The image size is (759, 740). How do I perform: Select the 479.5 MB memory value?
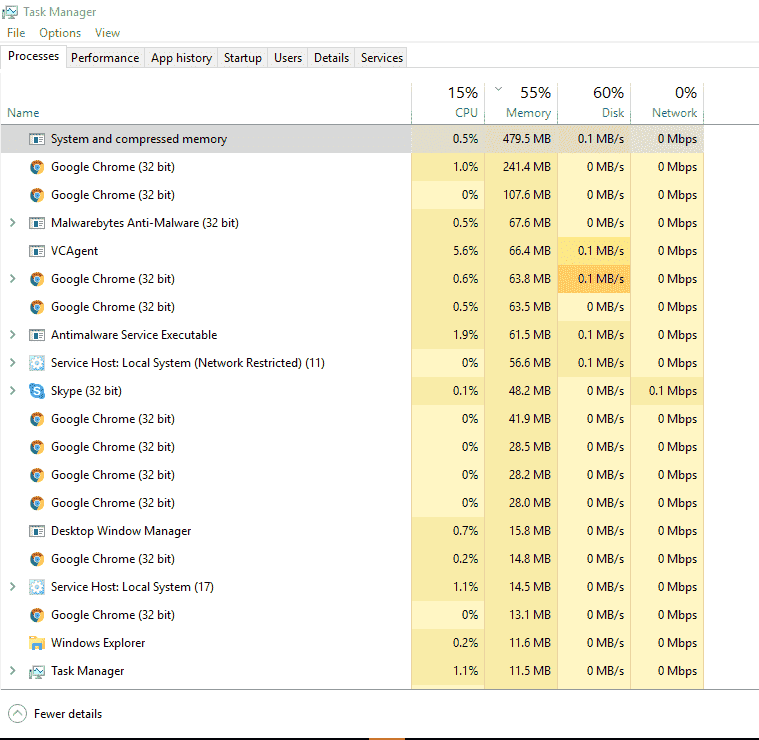(x=521, y=139)
